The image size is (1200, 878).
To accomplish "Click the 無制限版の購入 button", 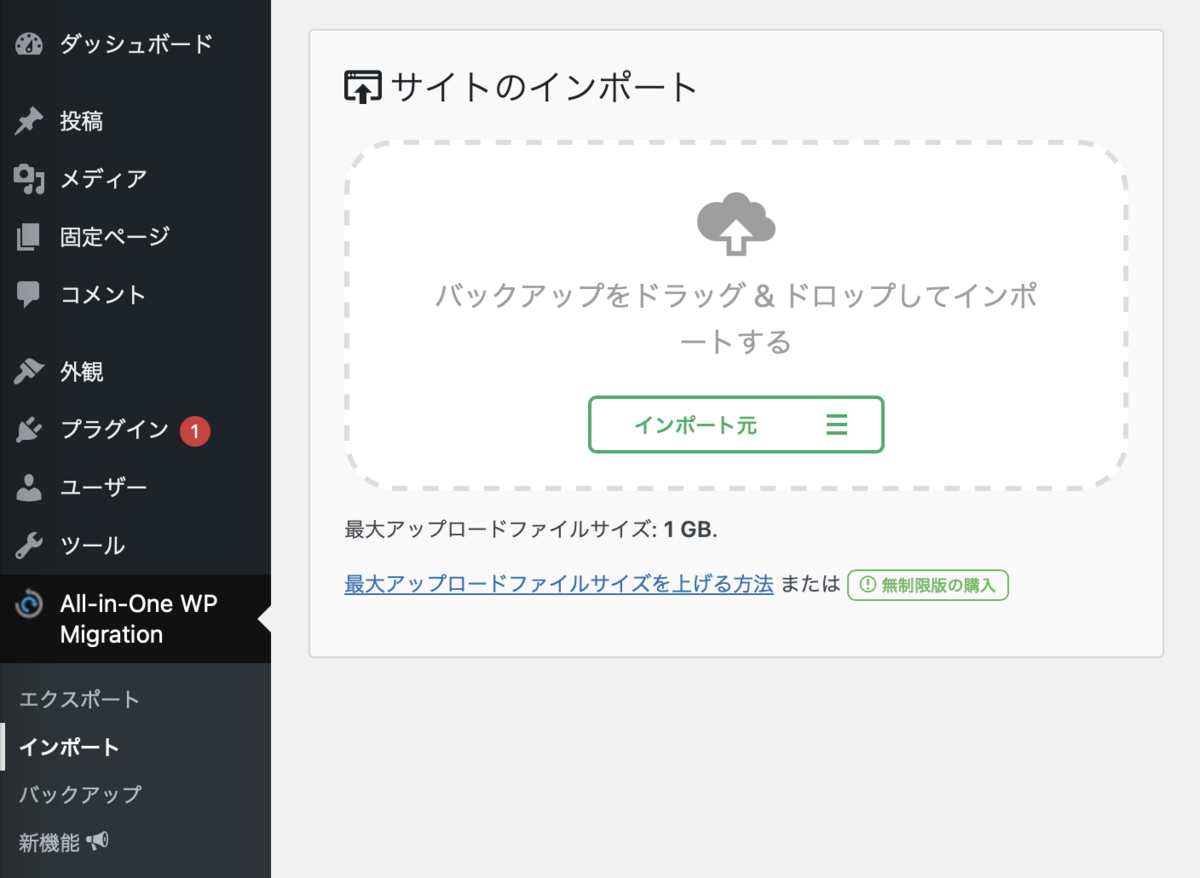I will click(x=928, y=585).
